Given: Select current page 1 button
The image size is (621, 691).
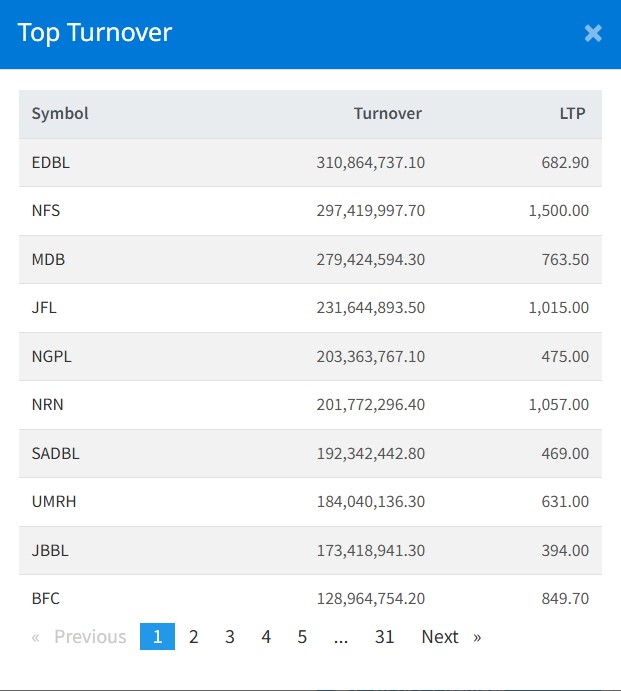Looking at the screenshot, I should pyautogui.click(x=157, y=637).
